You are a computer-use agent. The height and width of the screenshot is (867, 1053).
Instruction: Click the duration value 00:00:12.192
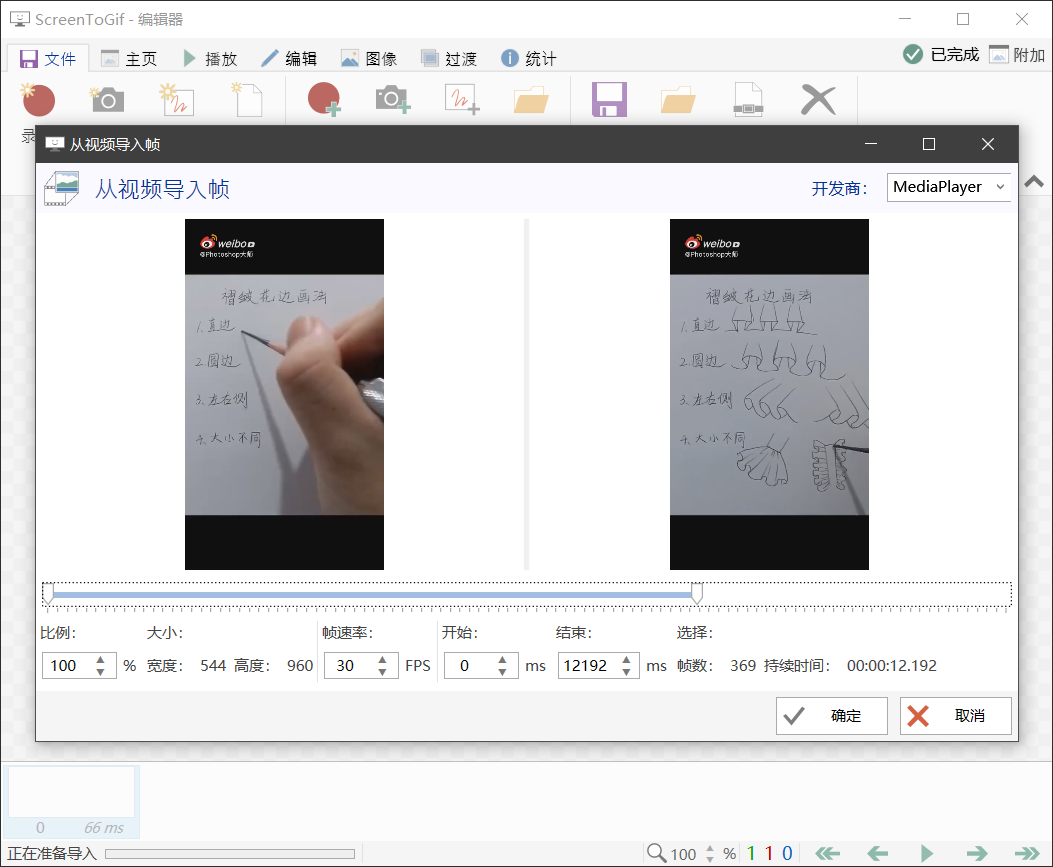tap(892, 666)
